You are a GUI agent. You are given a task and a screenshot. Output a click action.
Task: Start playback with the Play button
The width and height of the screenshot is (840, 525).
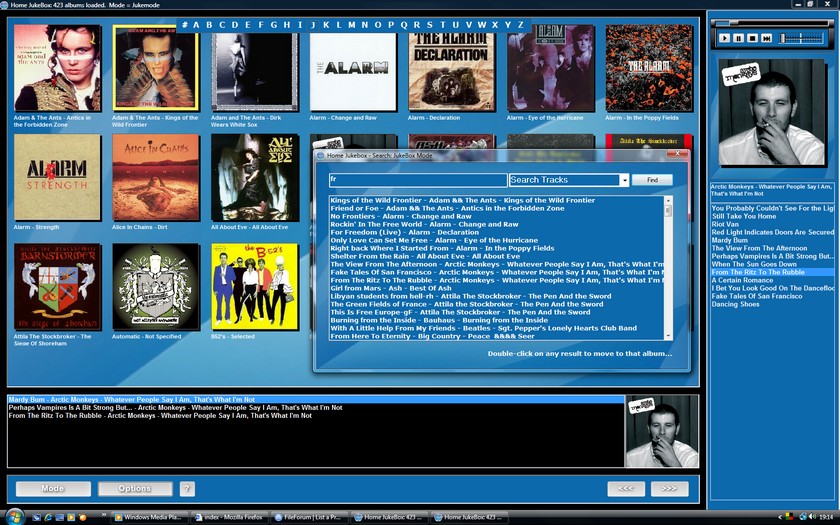tap(724, 38)
